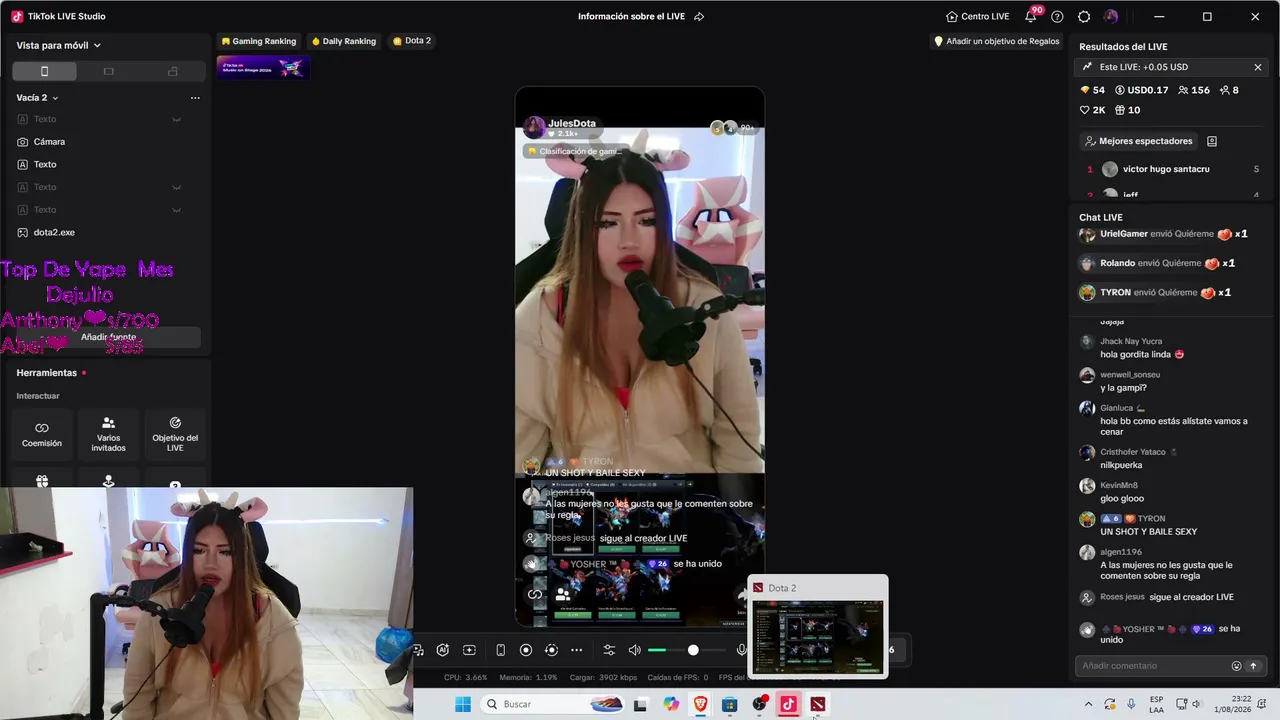Screen dimensions: 1280x720
Task: Open the Objetivo del LIVE tool
Action: (175, 435)
